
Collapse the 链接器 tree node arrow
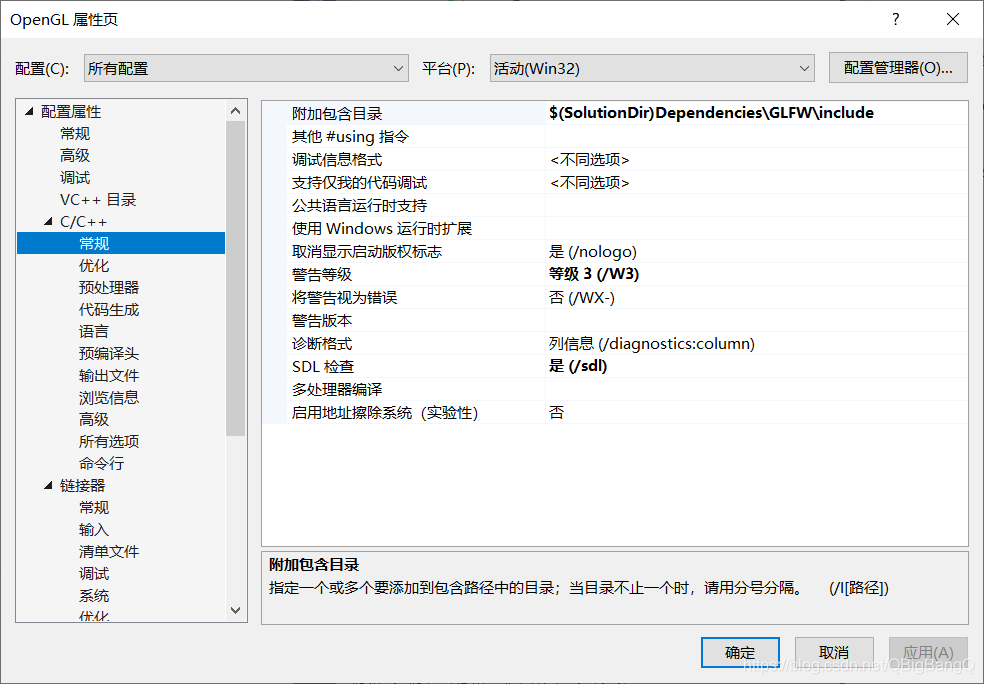(48, 485)
